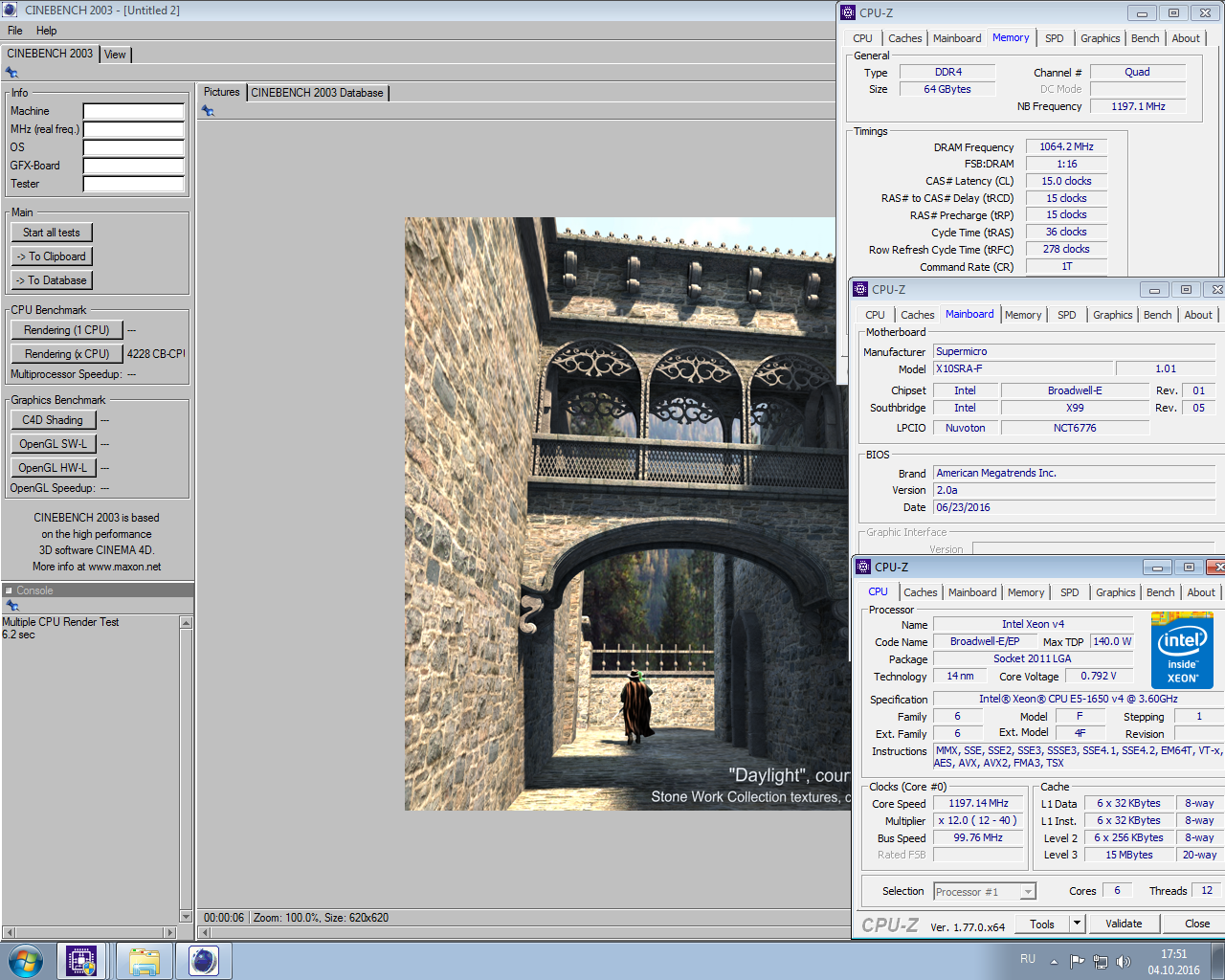Click the CPU-Z taskbar icon

click(81, 960)
